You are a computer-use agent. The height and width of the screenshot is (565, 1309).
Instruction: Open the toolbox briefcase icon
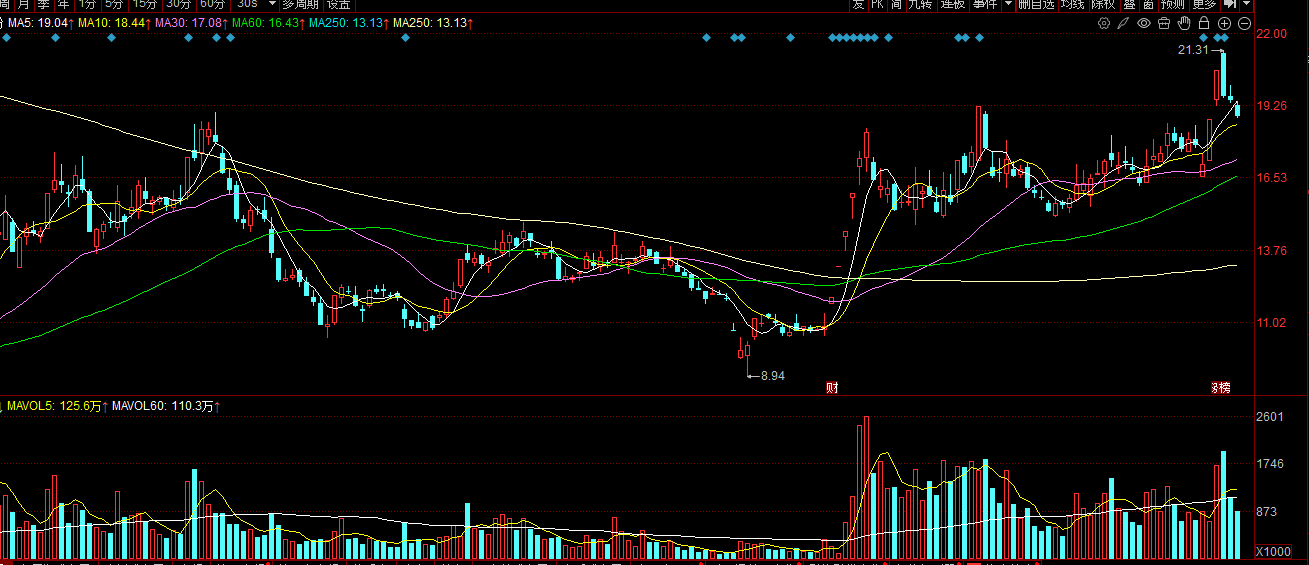[1164, 23]
